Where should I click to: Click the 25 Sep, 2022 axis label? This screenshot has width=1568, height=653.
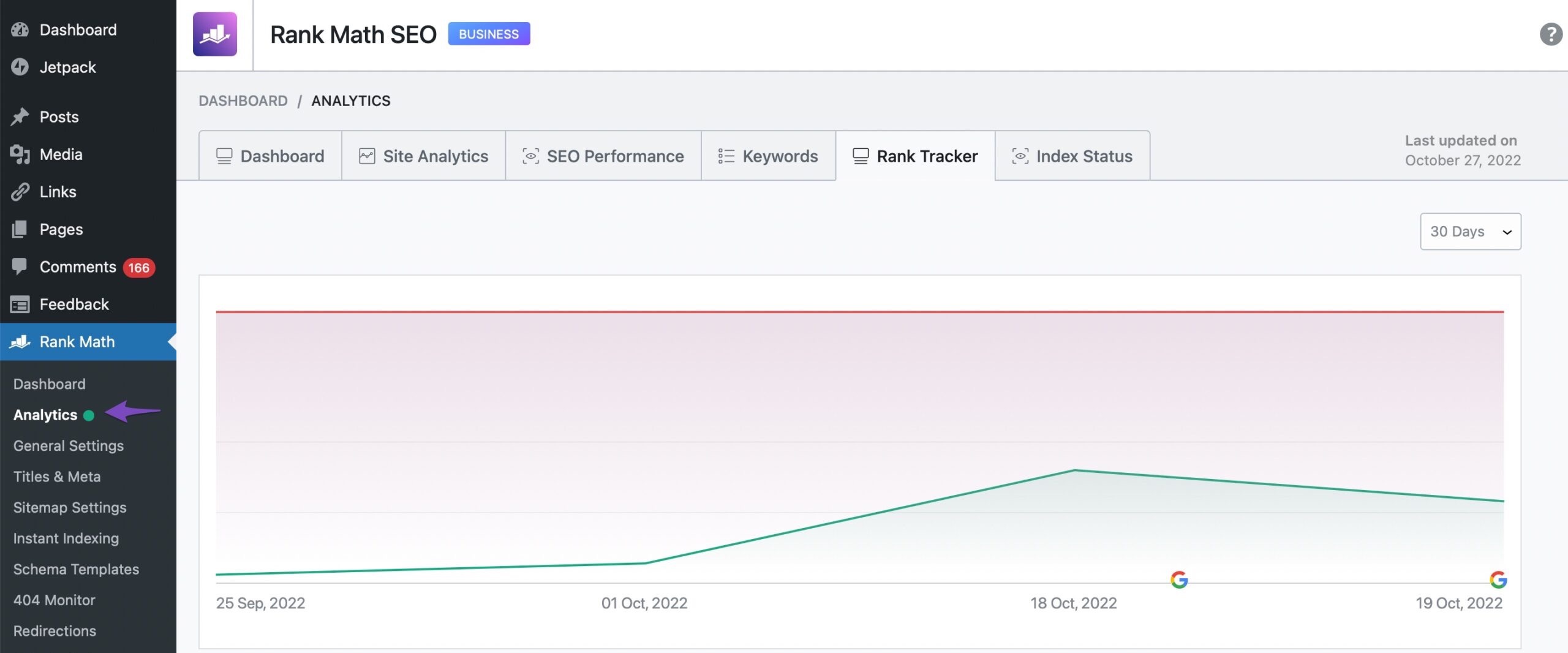[x=260, y=603]
